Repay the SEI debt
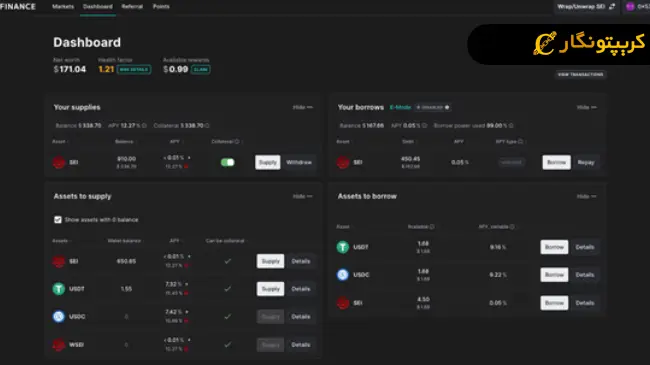The image size is (650, 365). coord(586,162)
